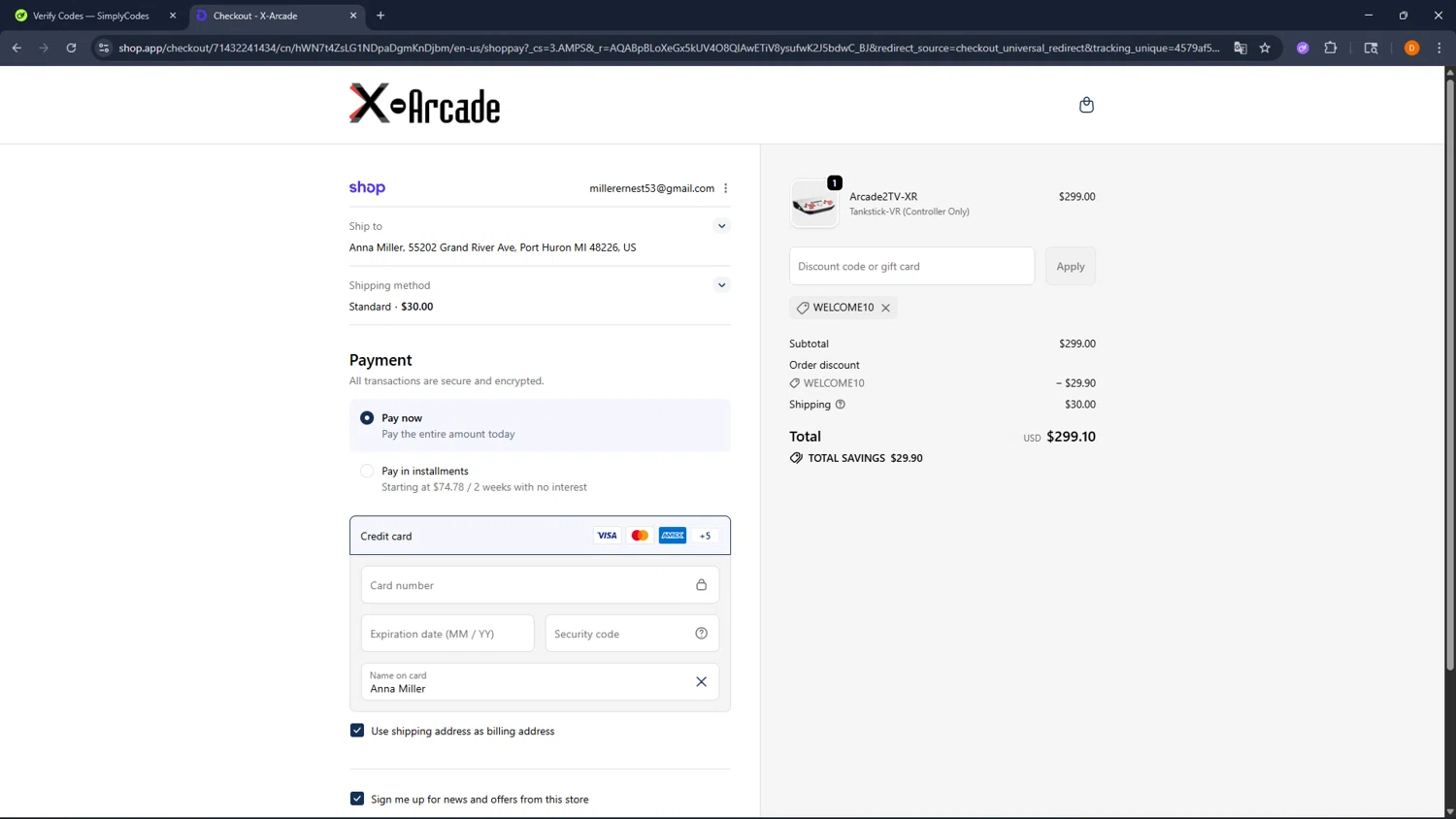Image resolution: width=1456 pixels, height=819 pixels.
Task: Click the Arcade2TV-XR product name
Action: 883,196
